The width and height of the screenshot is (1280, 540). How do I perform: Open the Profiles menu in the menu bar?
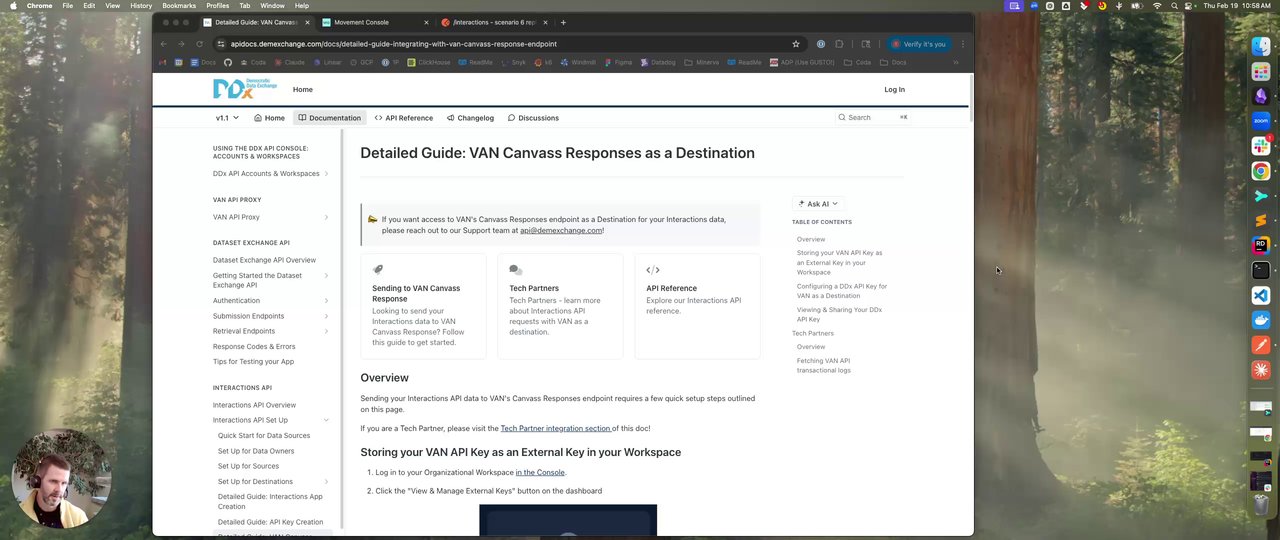[217, 6]
